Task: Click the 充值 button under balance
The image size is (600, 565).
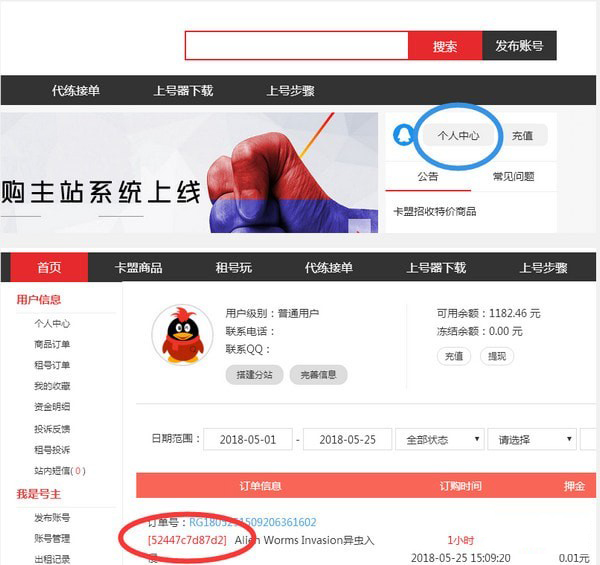Action: point(454,356)
